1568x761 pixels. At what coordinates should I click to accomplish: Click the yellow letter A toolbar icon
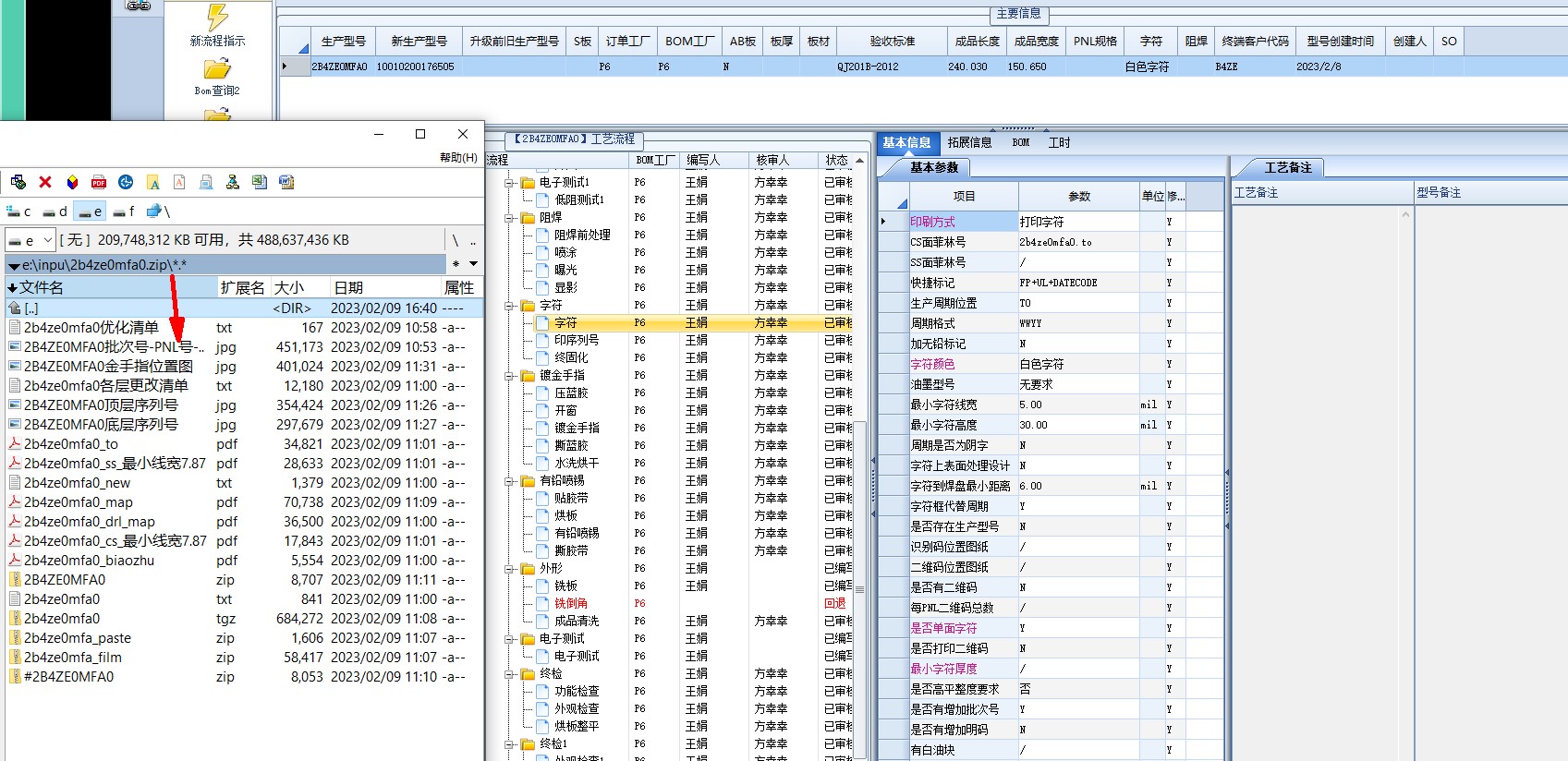tap(153, 182)
